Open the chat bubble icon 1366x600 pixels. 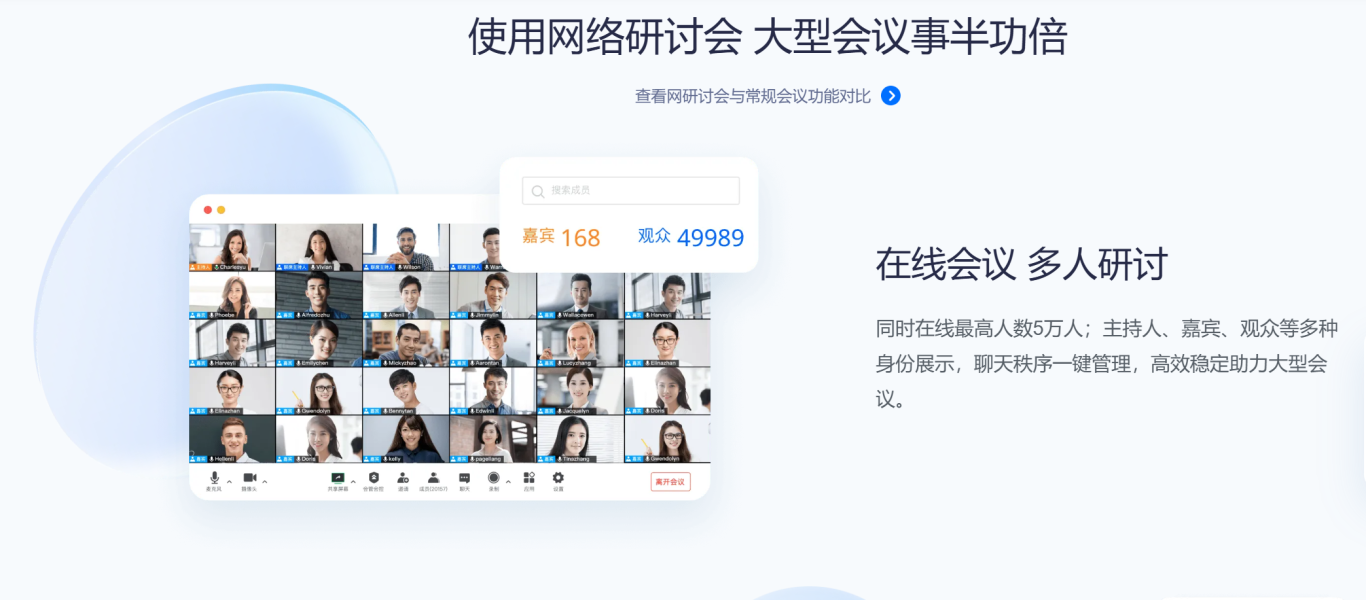click(x=464, y=478)
